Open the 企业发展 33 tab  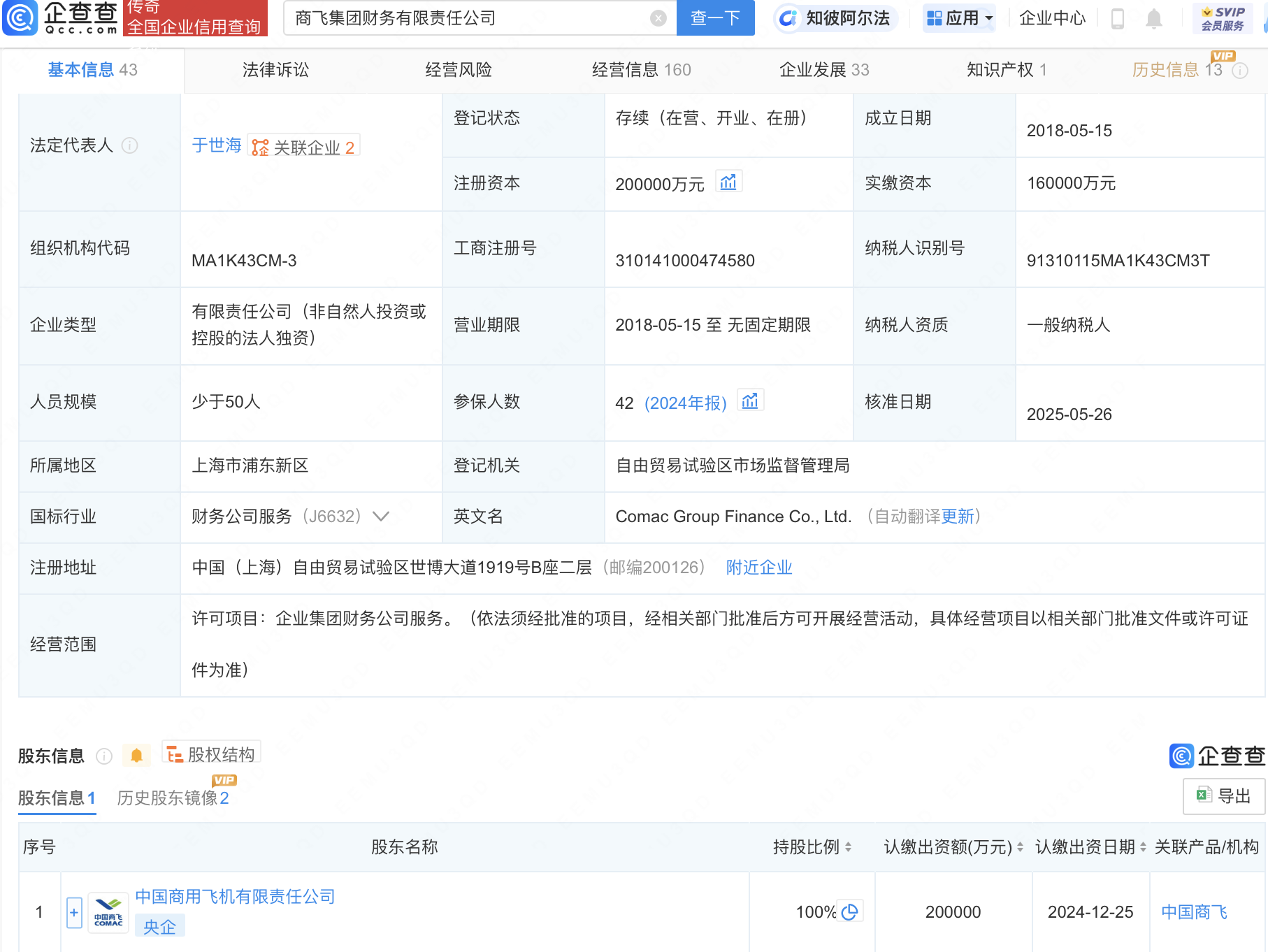click(824, 70)
